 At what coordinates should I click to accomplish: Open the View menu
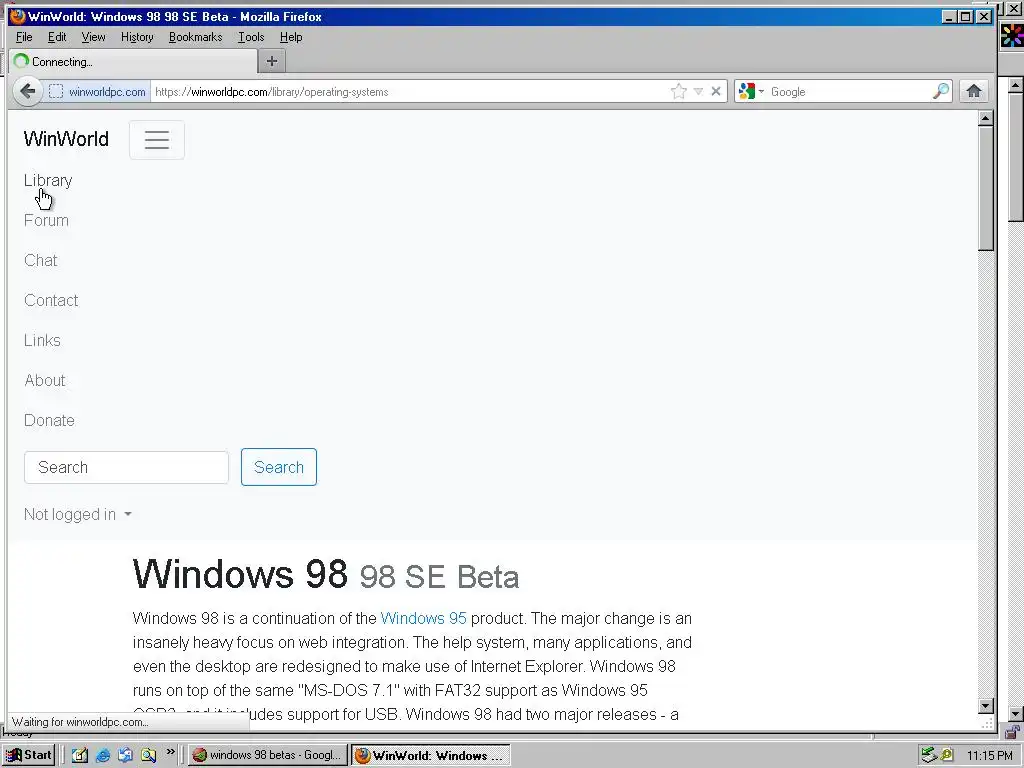[93, 37]
